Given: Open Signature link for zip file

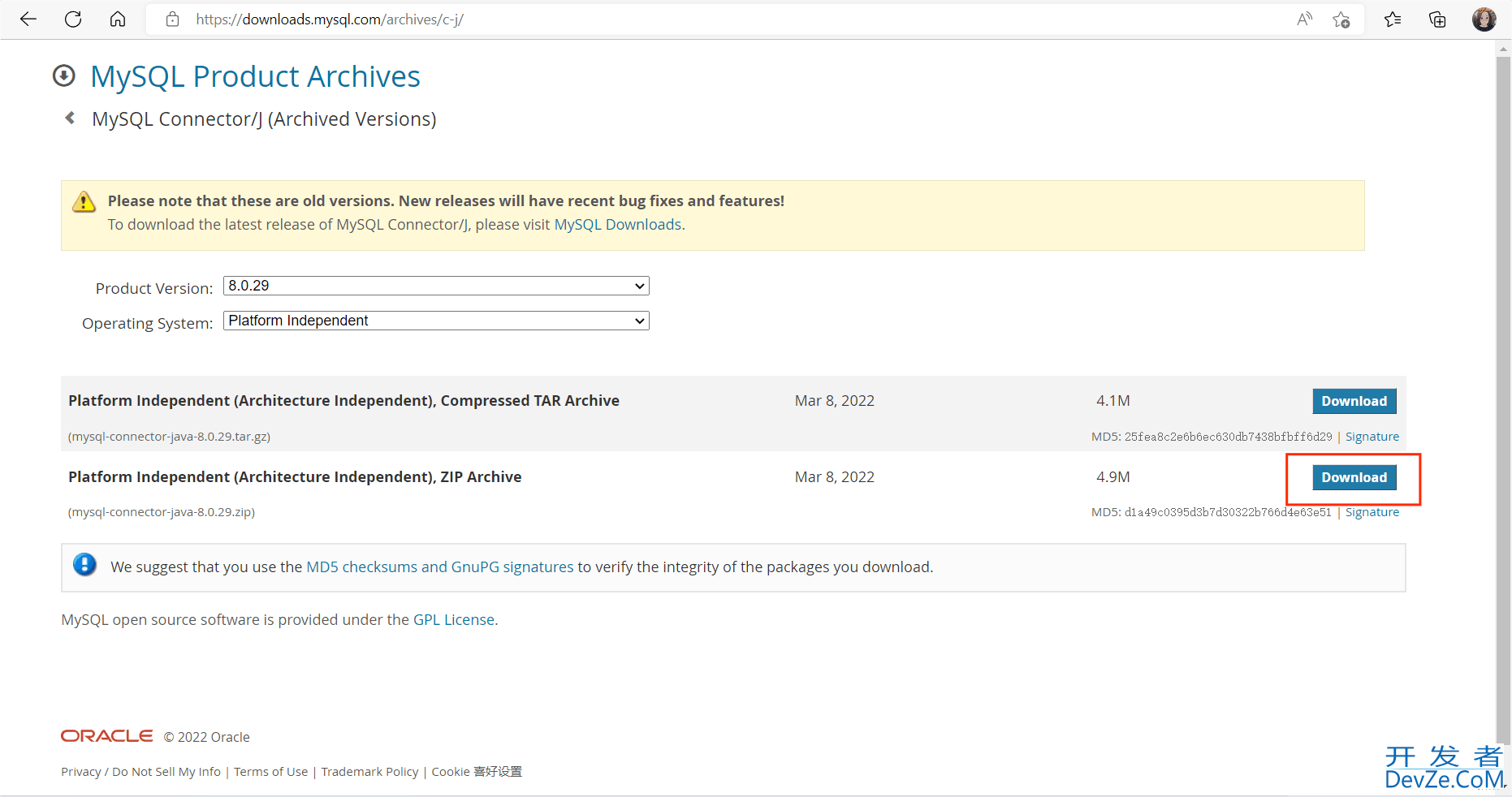Looking at the screenshot, I should point(1372,512).
